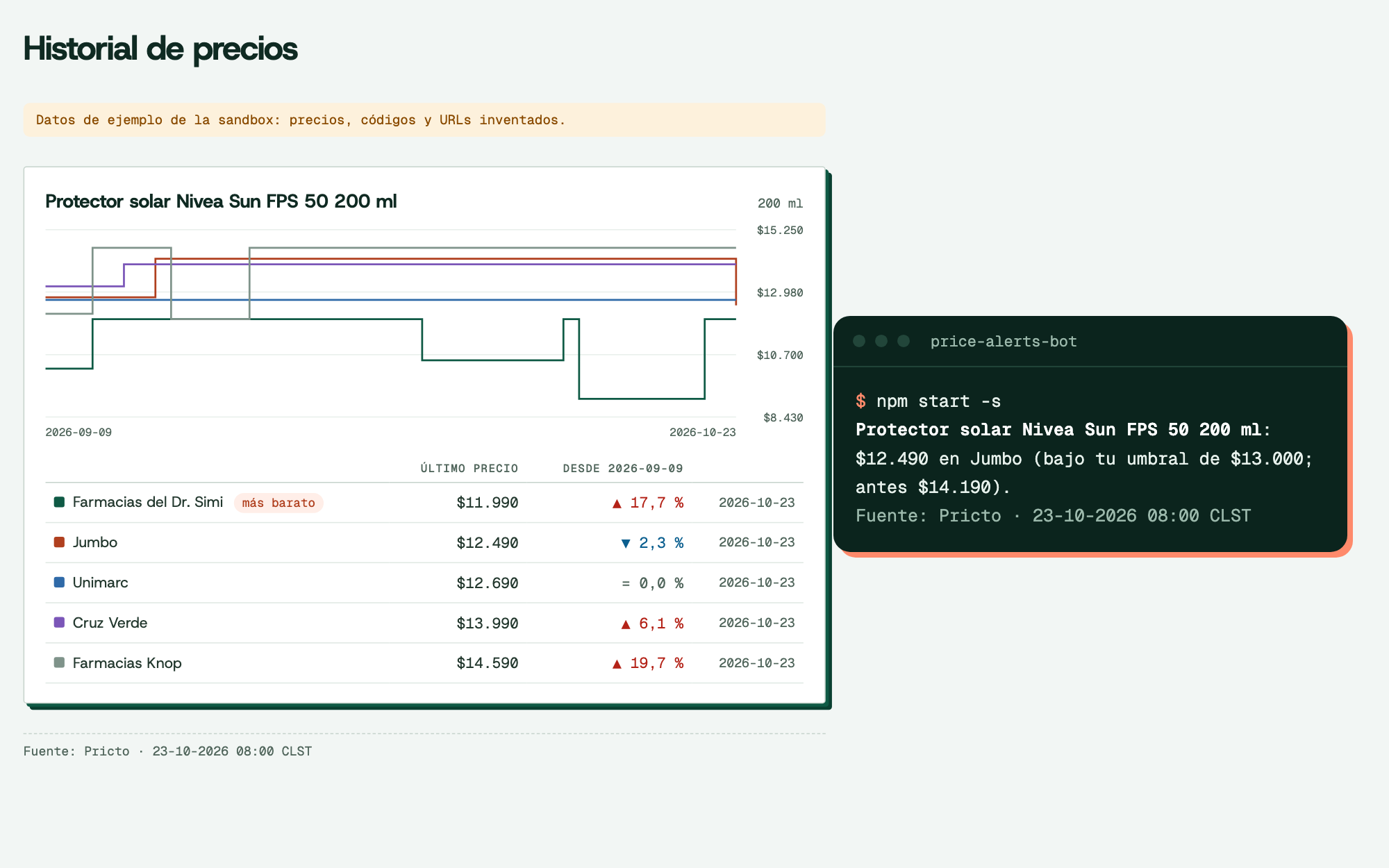
Task: Click the $12.980 axis label
Action: (780, 293)
